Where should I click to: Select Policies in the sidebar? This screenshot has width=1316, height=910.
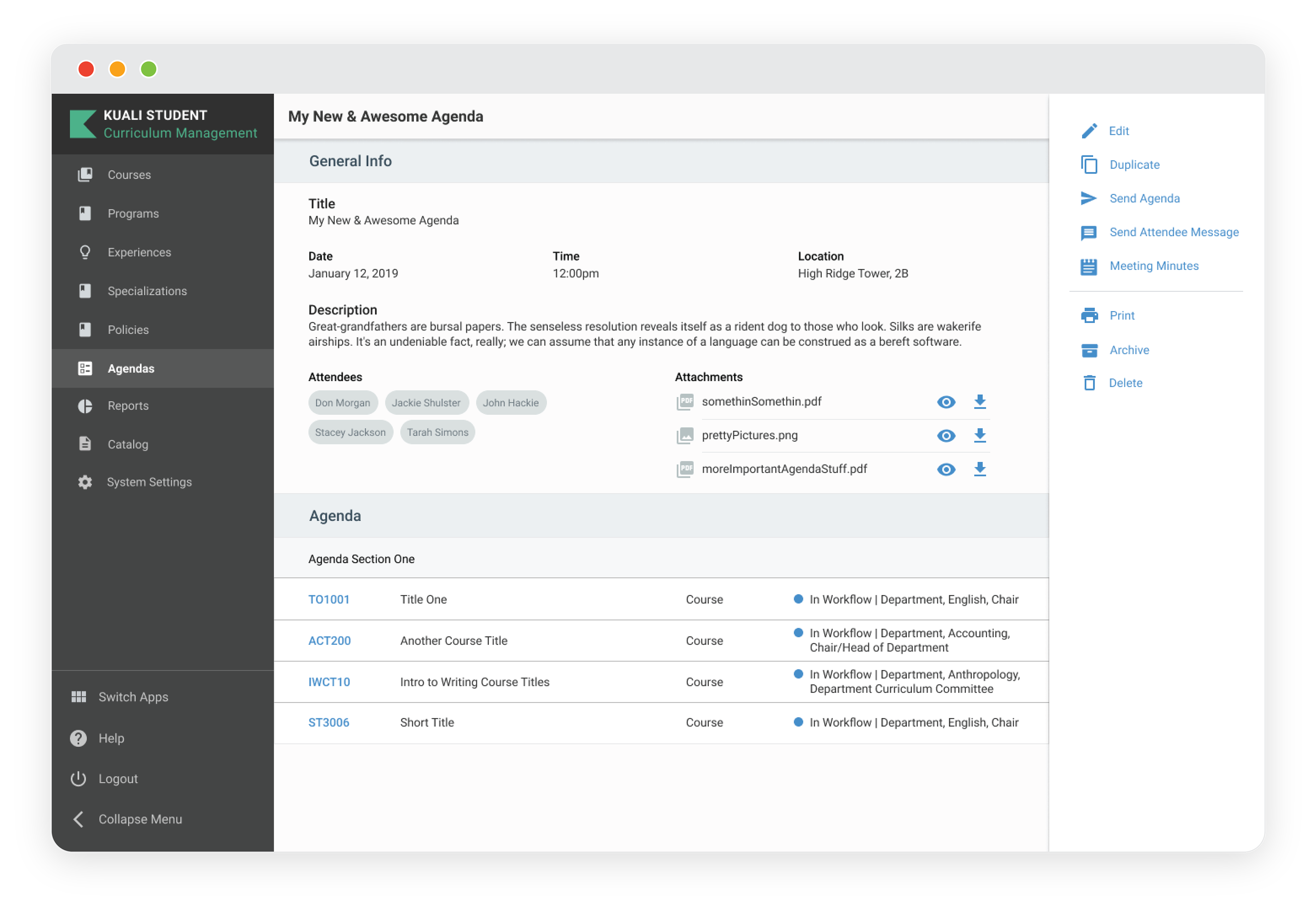162,330
